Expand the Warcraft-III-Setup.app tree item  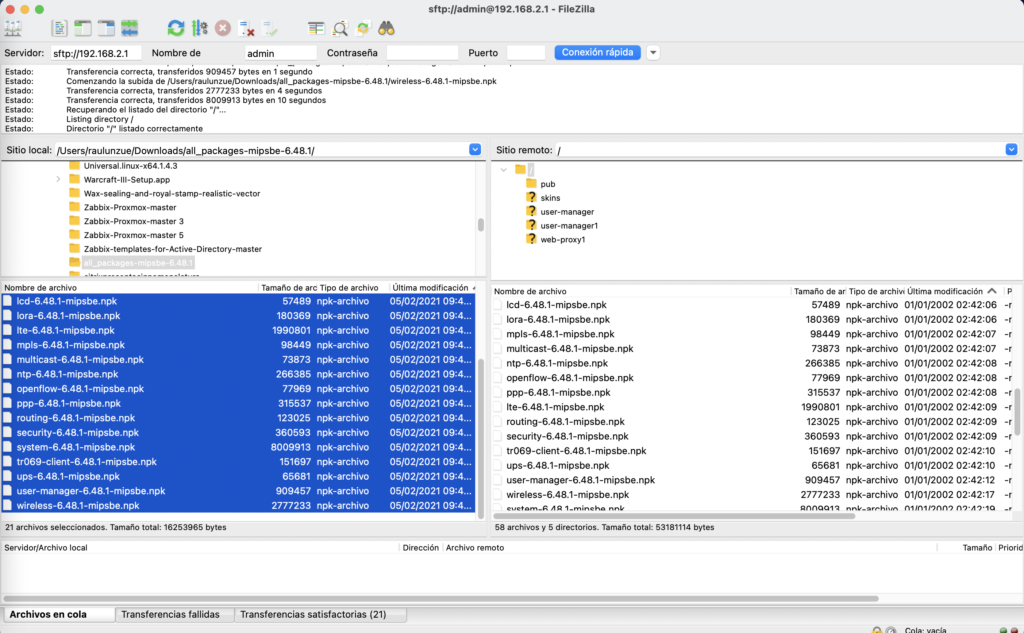click(x=59, y=179)
